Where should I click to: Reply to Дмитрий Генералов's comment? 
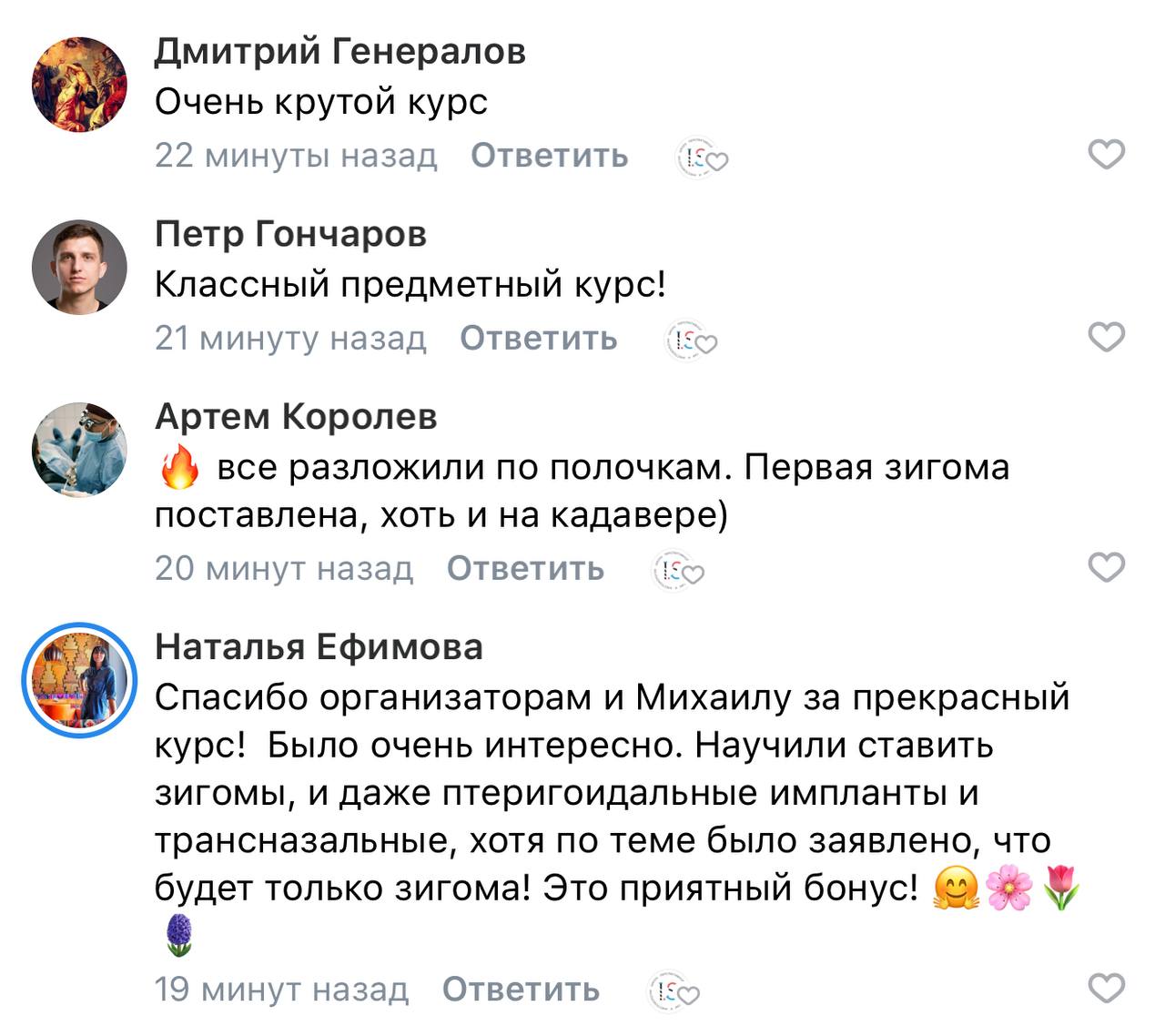[549, 156]
